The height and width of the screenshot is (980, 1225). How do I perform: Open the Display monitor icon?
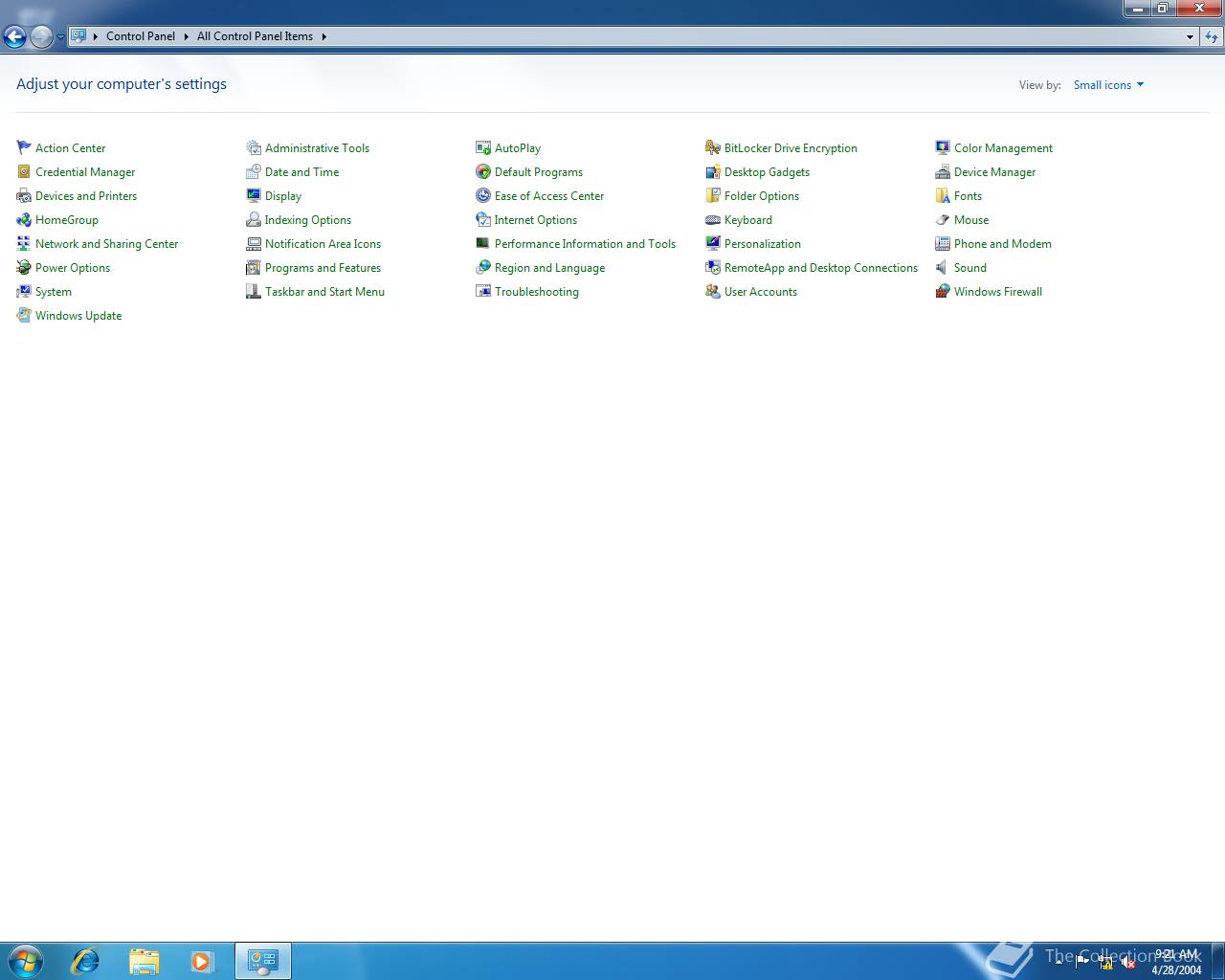[254, 195]
